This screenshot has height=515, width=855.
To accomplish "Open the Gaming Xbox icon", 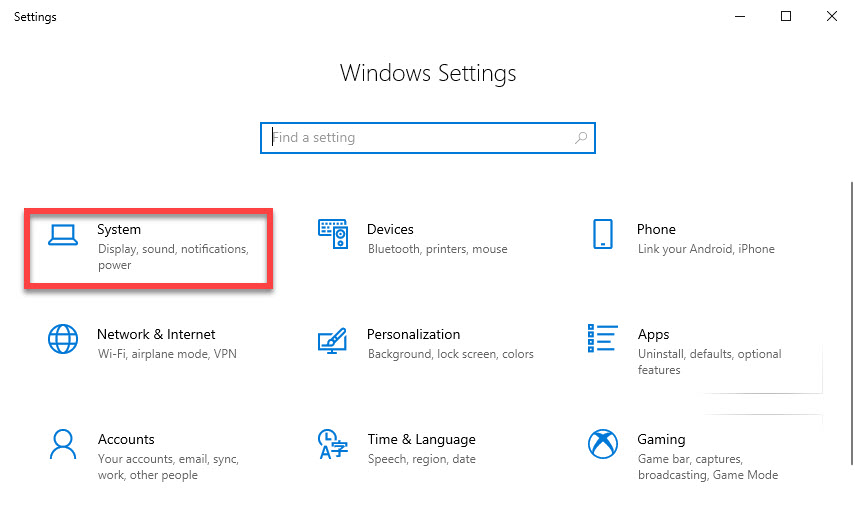I will click(603, 444).
